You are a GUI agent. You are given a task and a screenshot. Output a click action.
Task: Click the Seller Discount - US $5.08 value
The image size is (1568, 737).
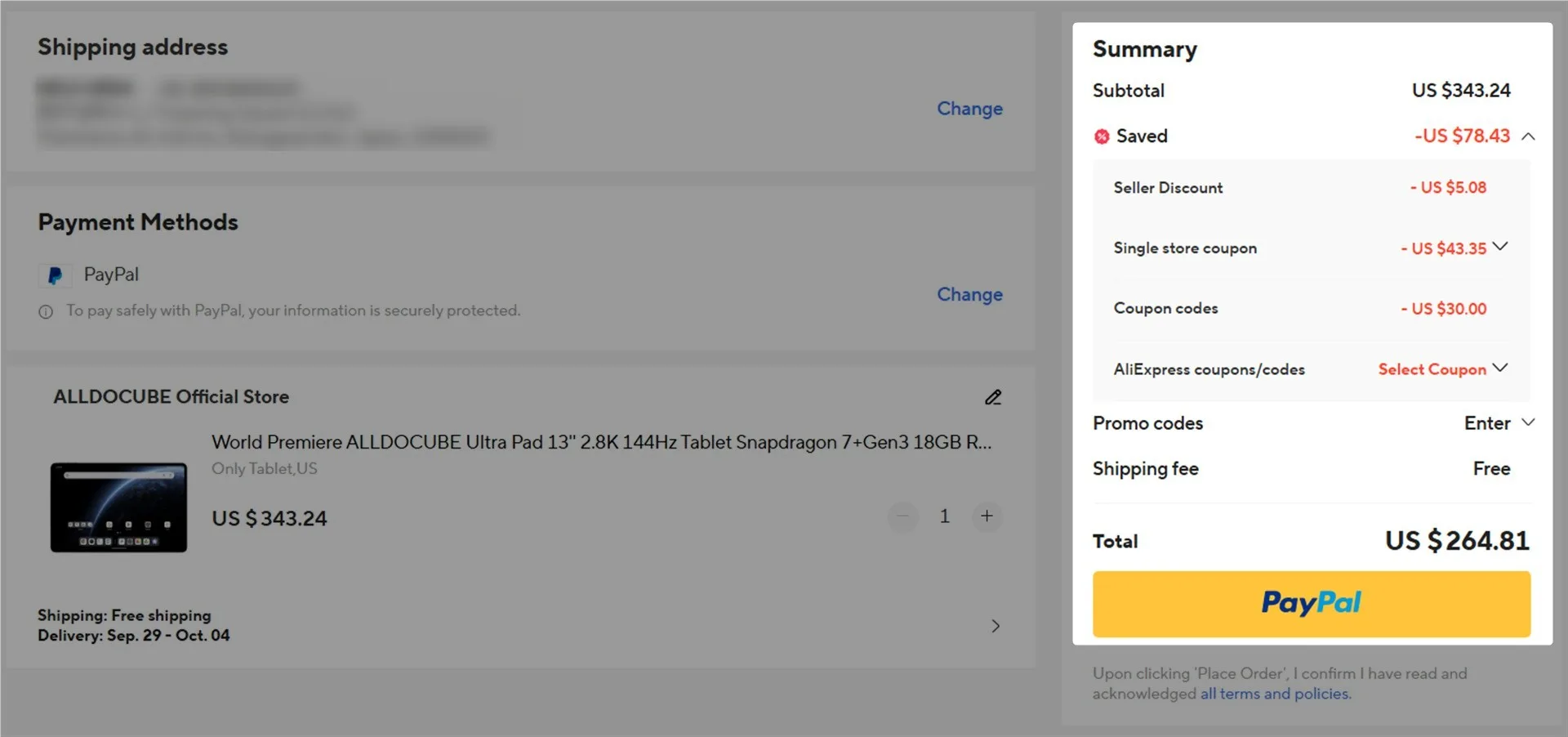click(x=1448, y=188)
